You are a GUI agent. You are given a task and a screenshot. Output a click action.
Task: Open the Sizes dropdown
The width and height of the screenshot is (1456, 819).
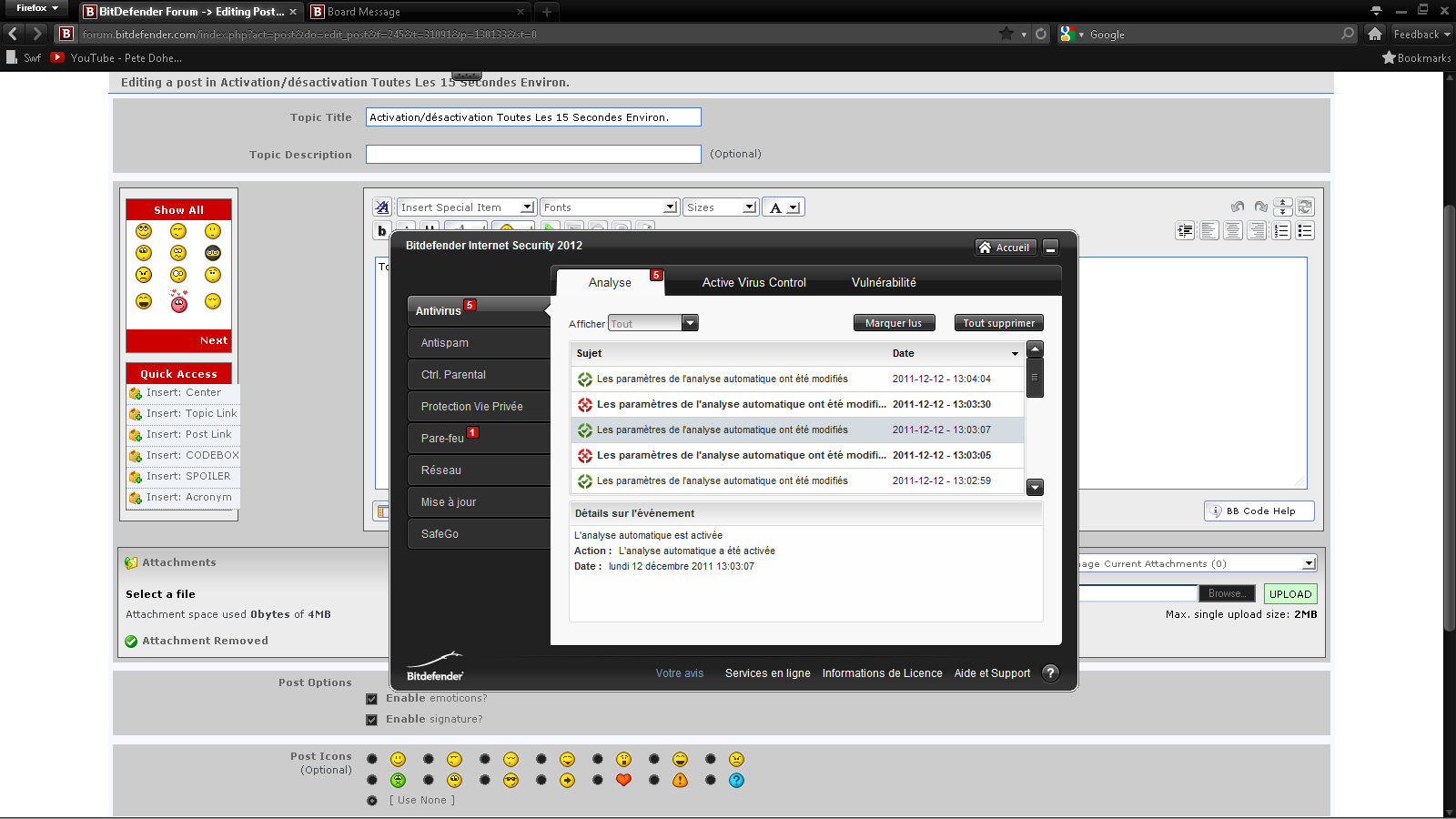click(721, 207)
